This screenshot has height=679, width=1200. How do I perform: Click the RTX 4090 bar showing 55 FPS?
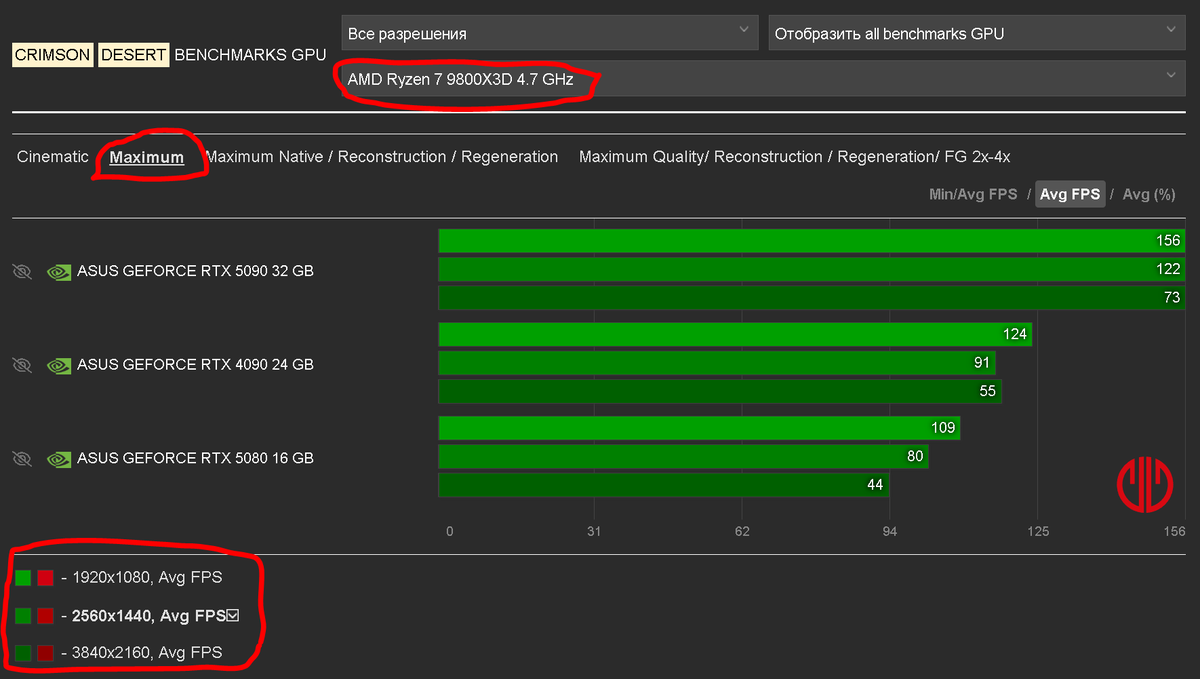click(x=720, y=391)
